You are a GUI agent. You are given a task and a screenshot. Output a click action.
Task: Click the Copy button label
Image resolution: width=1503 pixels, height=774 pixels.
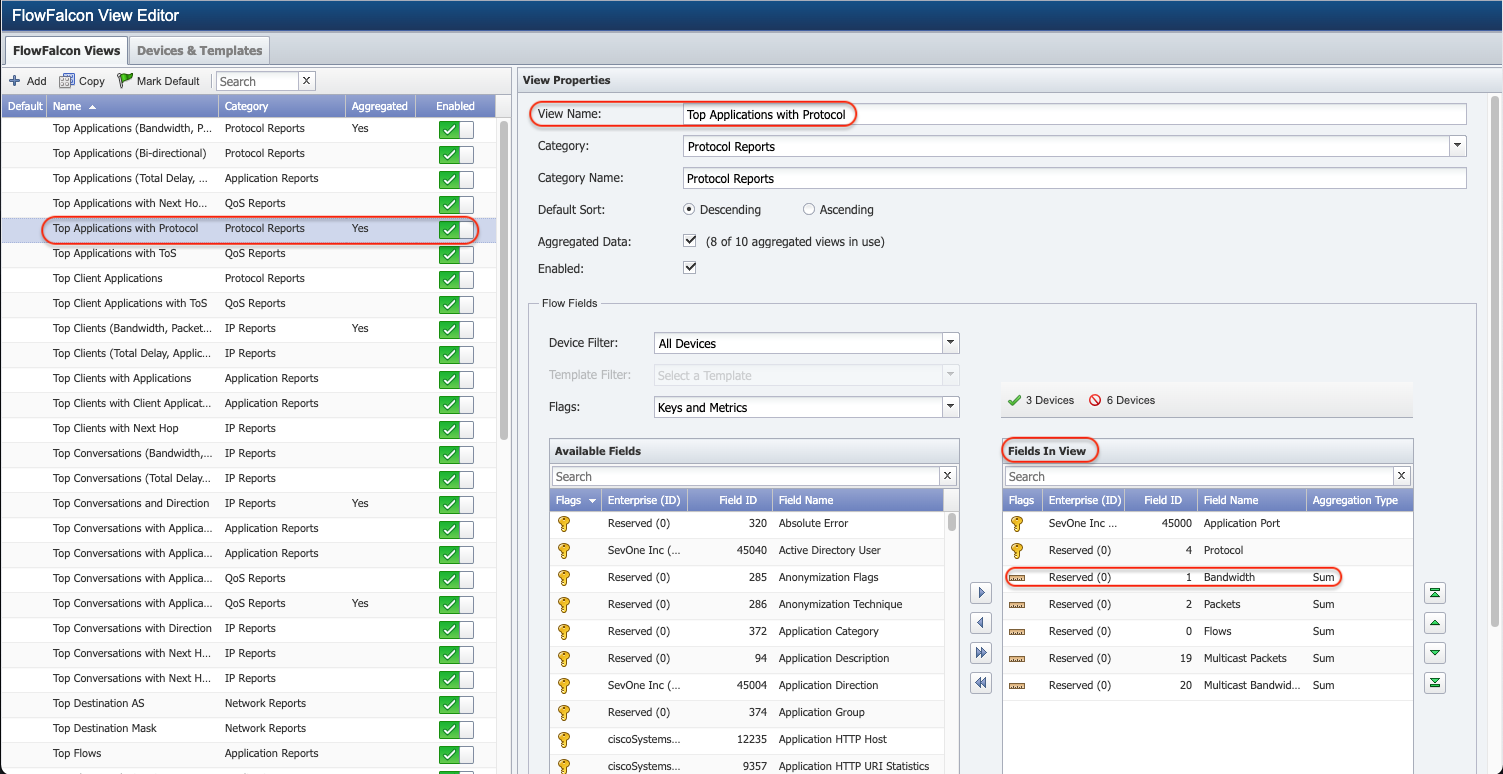(x=92, y=81)
